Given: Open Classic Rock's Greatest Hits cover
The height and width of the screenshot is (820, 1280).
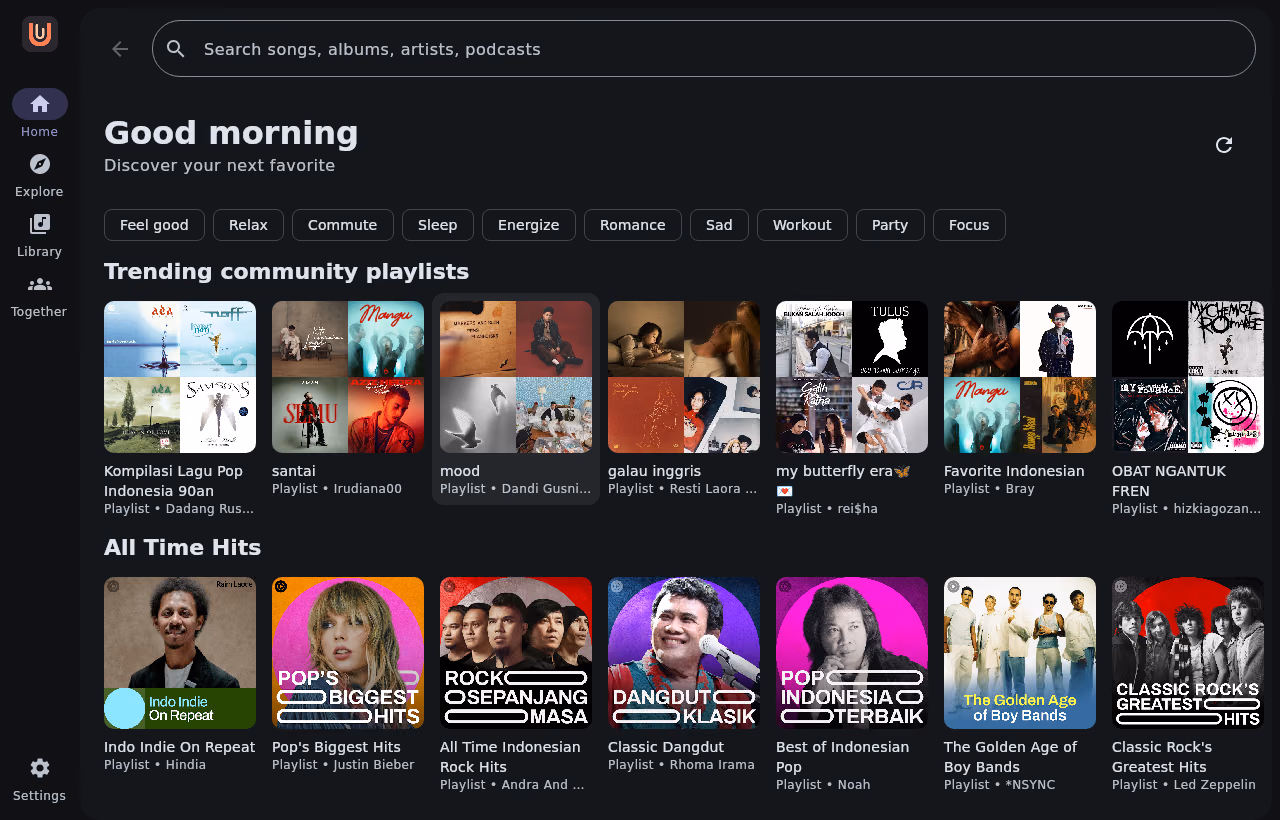Looking at the screenshot, I should click(1188, 653).
